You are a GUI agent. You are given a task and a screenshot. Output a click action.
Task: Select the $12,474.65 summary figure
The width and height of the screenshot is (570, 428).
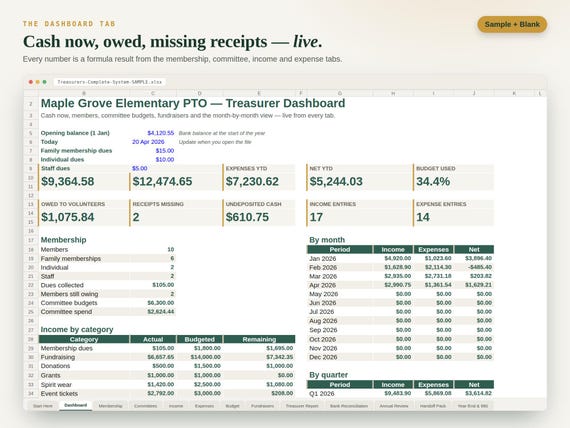pyautogui.click(x=162, y=181)
